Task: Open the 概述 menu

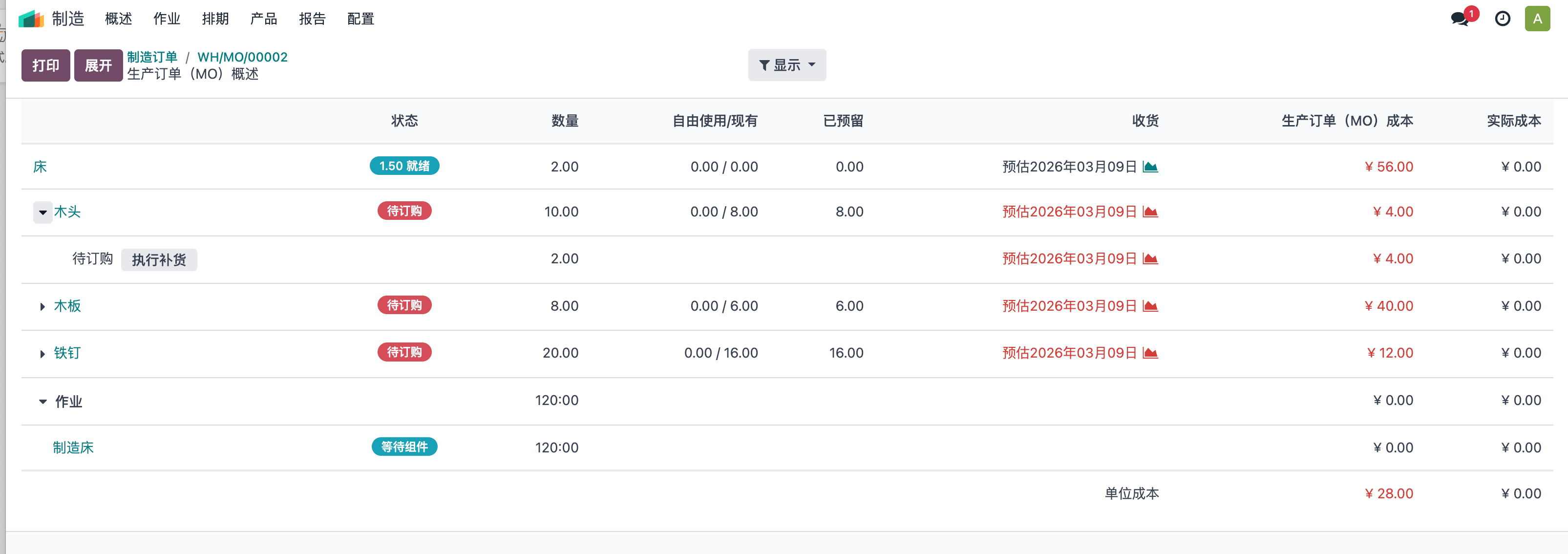Action: point(118,19)
